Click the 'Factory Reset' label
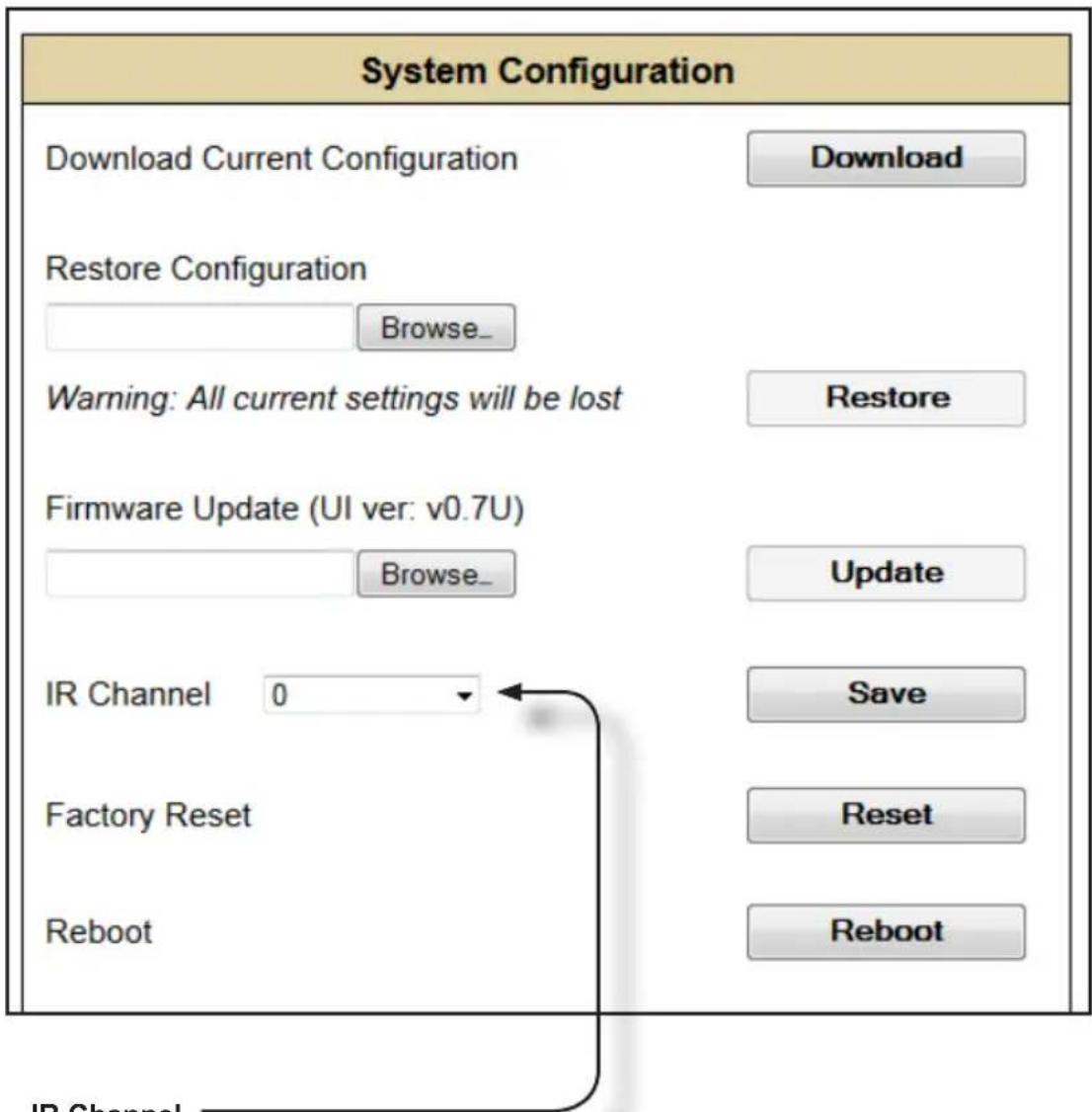 [148, 816]
